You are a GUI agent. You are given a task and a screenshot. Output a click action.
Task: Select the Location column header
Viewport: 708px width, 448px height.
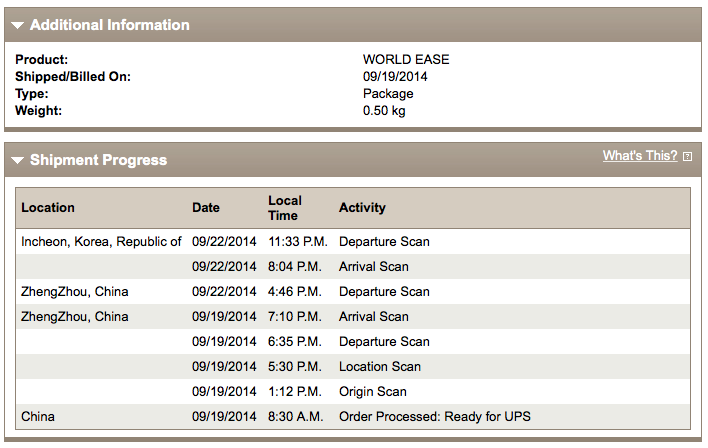click(x=48, y=207)
